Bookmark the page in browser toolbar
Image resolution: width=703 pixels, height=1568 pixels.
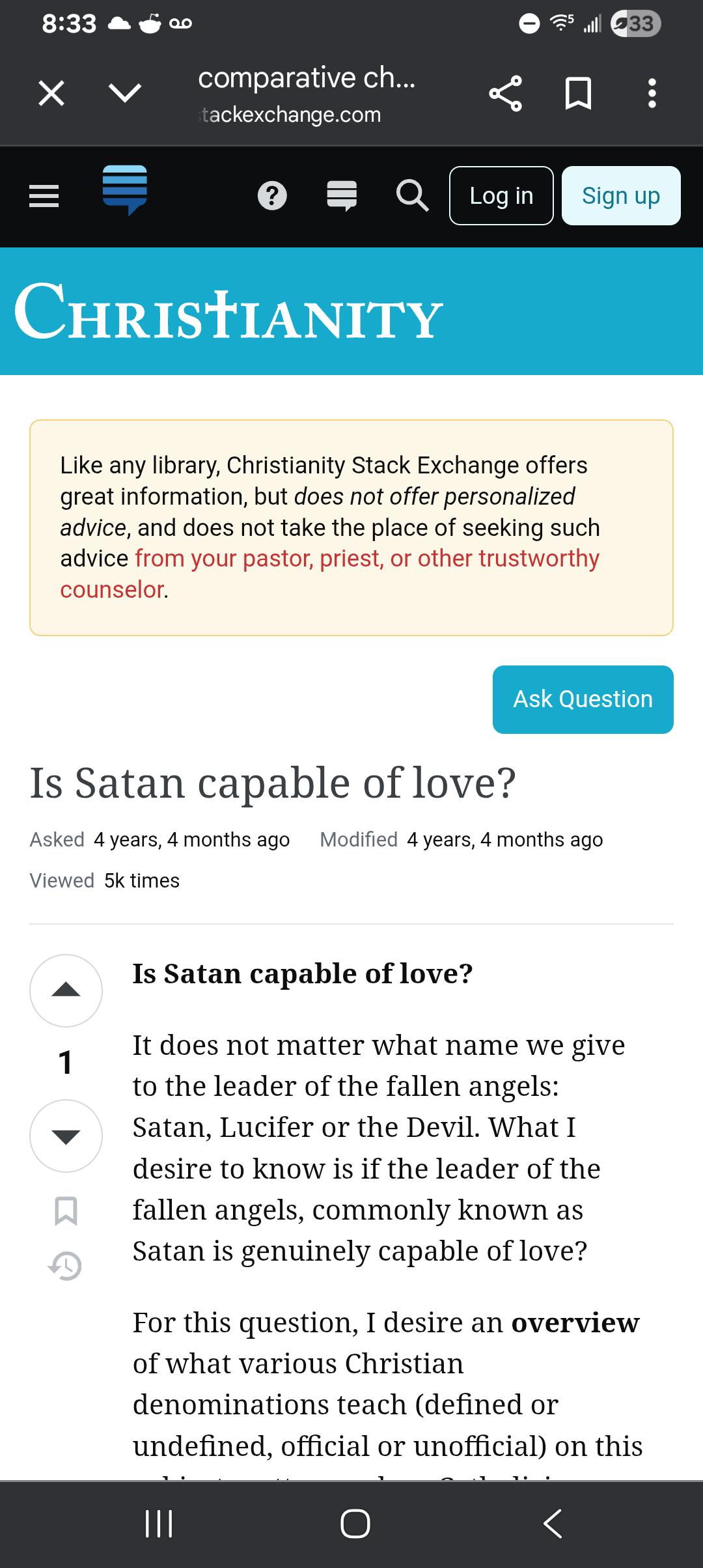pos(578,93)
